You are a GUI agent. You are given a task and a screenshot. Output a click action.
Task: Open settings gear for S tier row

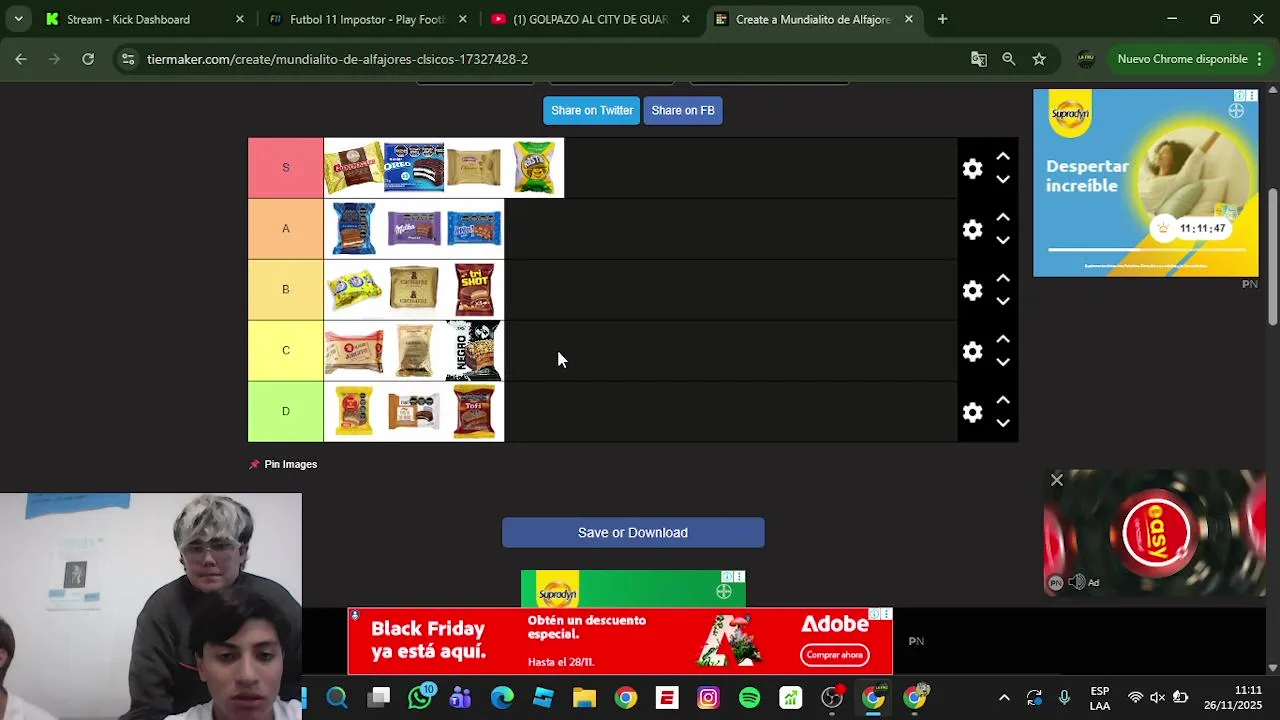pyautogui.click(x=972, y=168)
